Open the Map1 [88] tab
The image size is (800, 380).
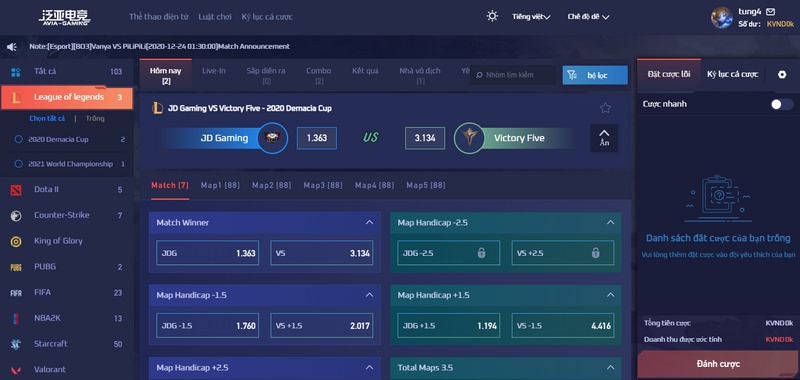pyautogui.click(x=220, y=185)
